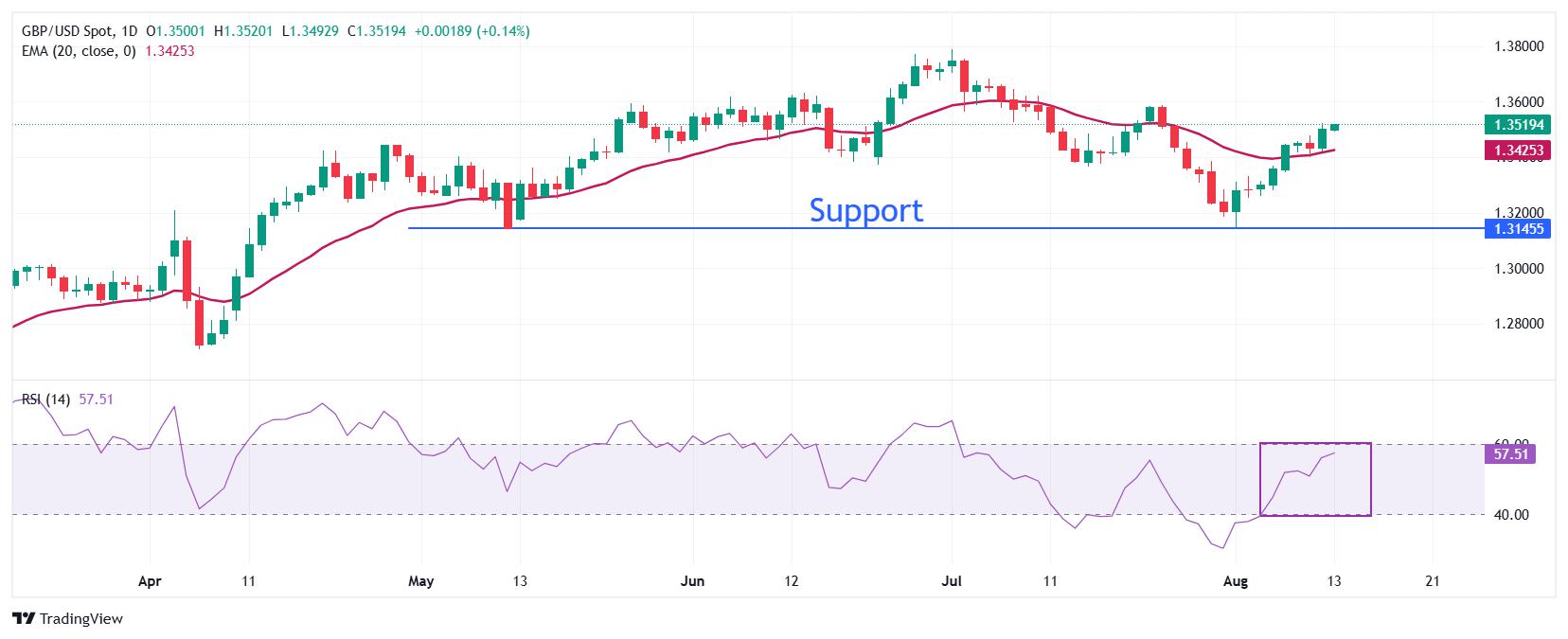Click the TradingView logo icon

[x=25, y=618]
